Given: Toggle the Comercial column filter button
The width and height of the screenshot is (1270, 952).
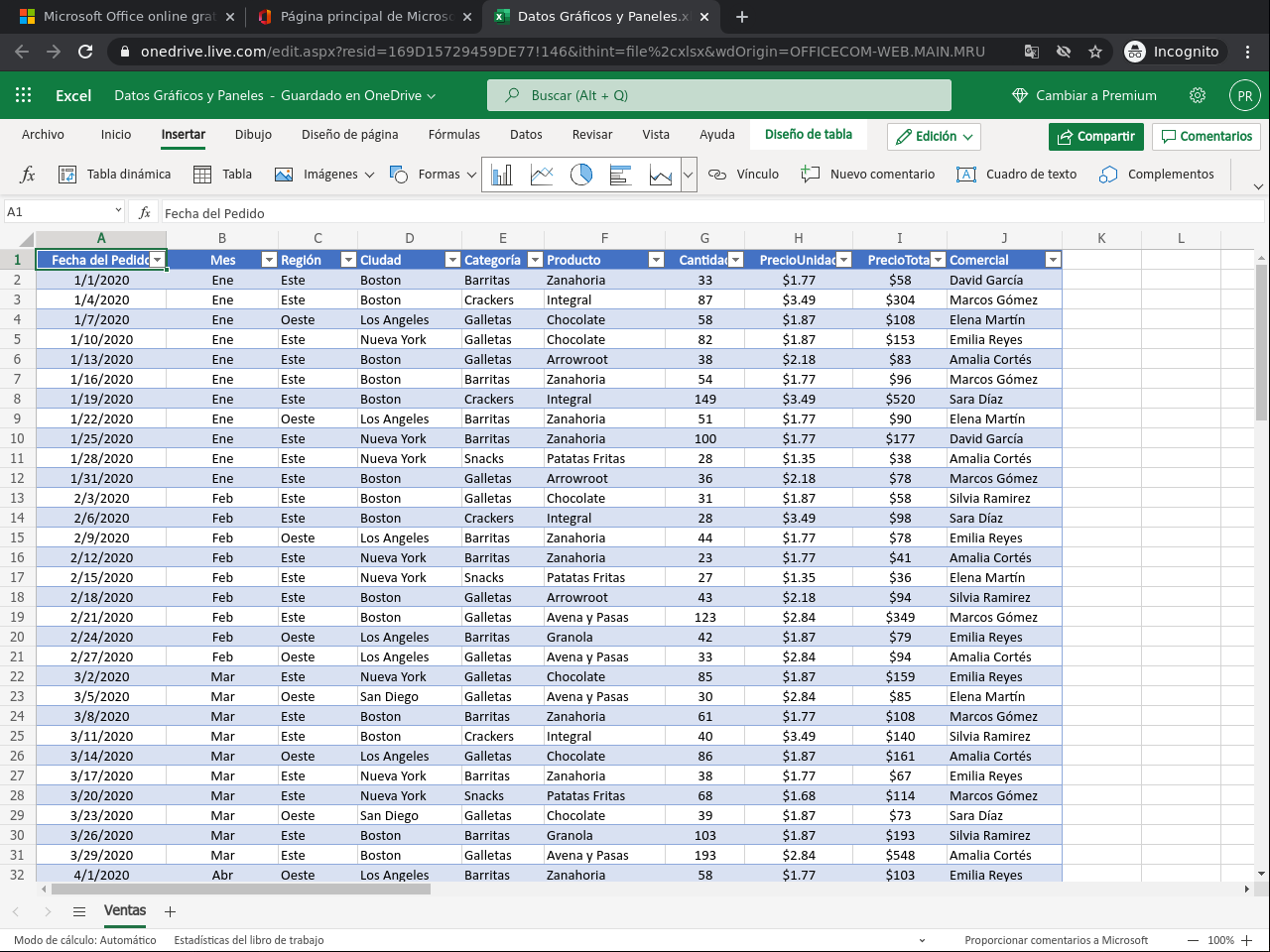Looking at the screenshot, I should point(1053,260).
